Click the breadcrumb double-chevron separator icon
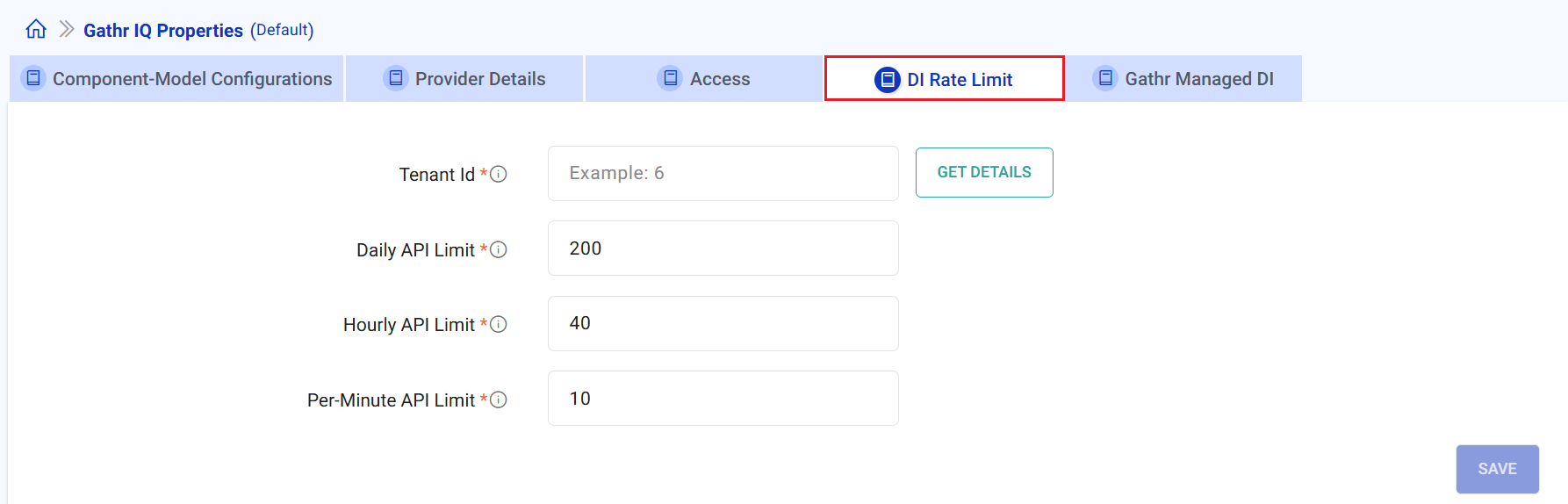This screenshot has width=1568, height=504. coord(67,29)
